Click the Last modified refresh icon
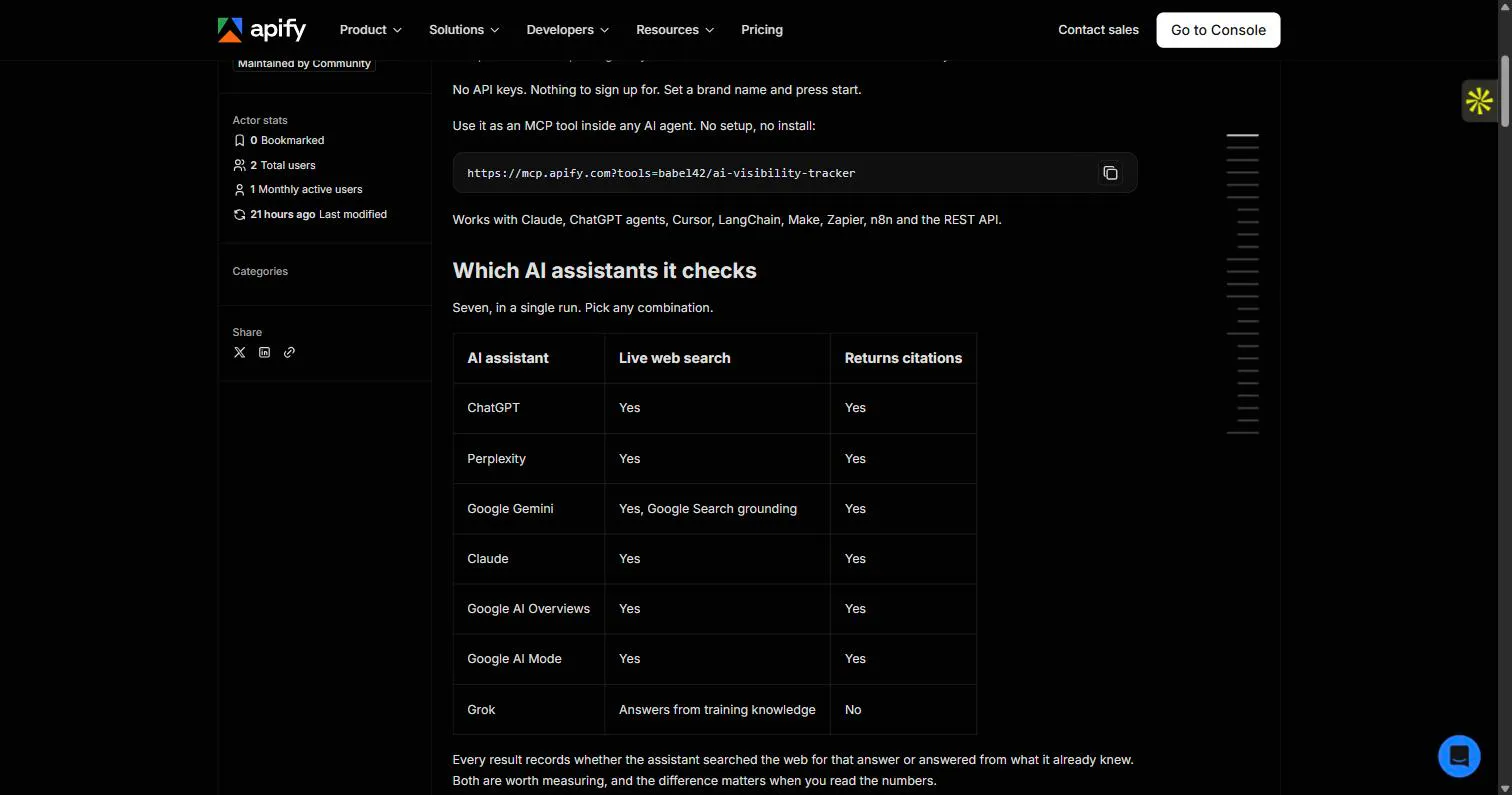1512x795 pixels. 239,215
